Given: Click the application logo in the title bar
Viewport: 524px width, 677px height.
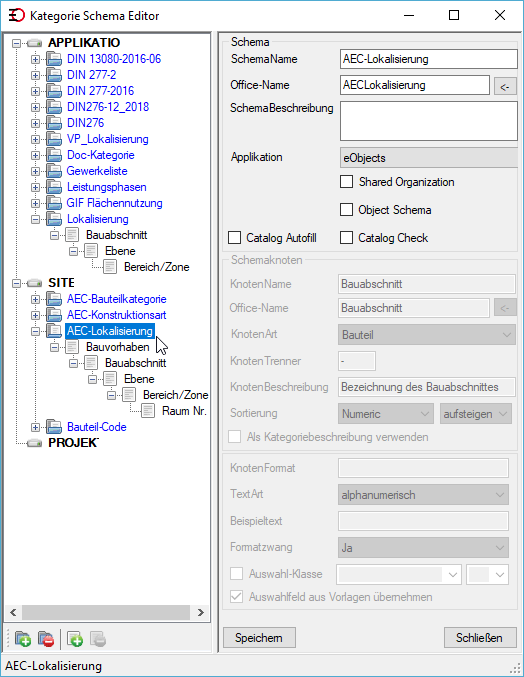Looking at the screenshot, I should pyautogui.click(x=16, y=16).
